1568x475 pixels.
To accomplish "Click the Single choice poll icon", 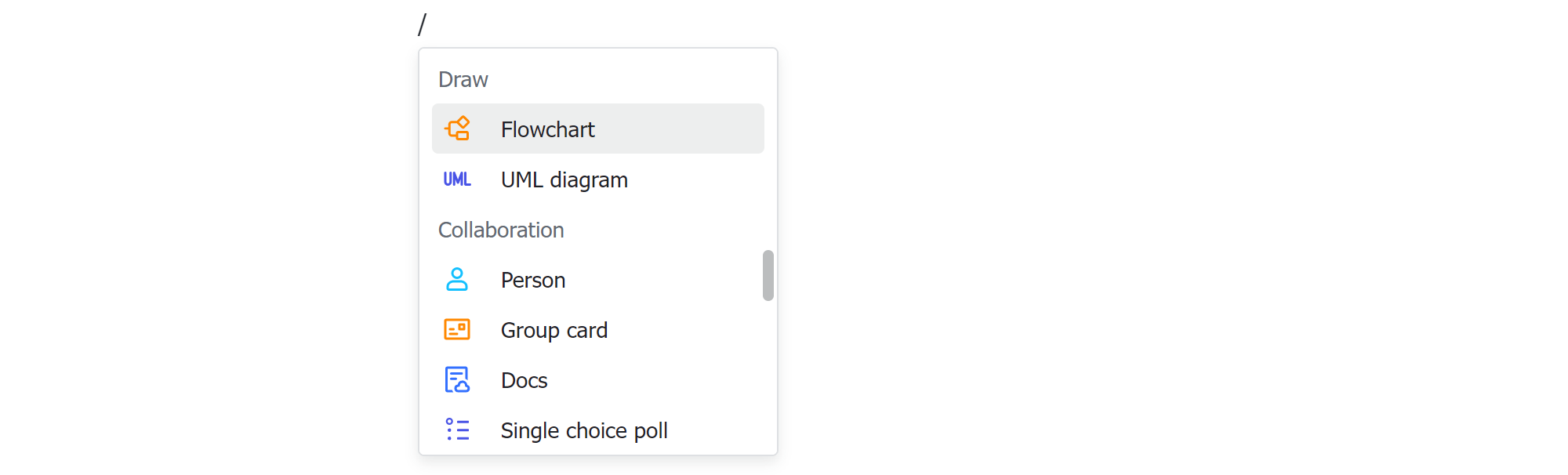I will [457, 430].
